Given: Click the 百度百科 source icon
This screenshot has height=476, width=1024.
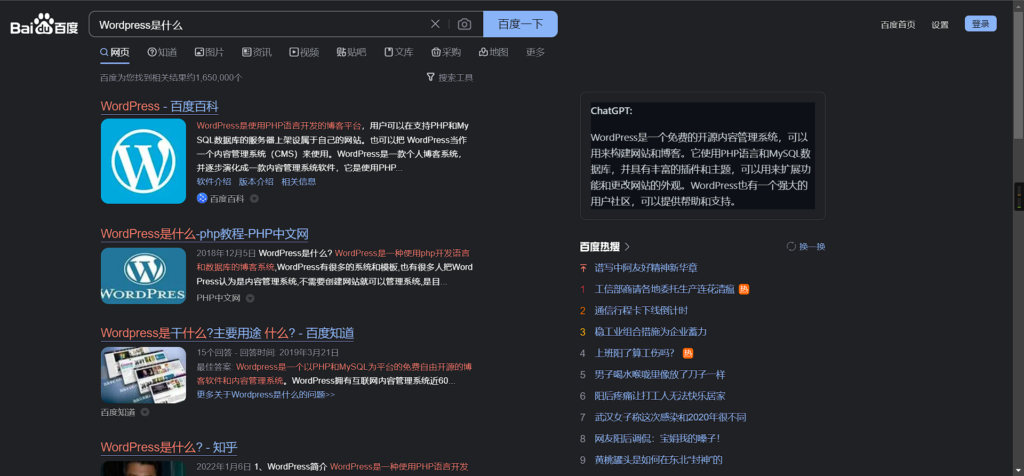Looking at the screenshot, I should coord(202,198).
